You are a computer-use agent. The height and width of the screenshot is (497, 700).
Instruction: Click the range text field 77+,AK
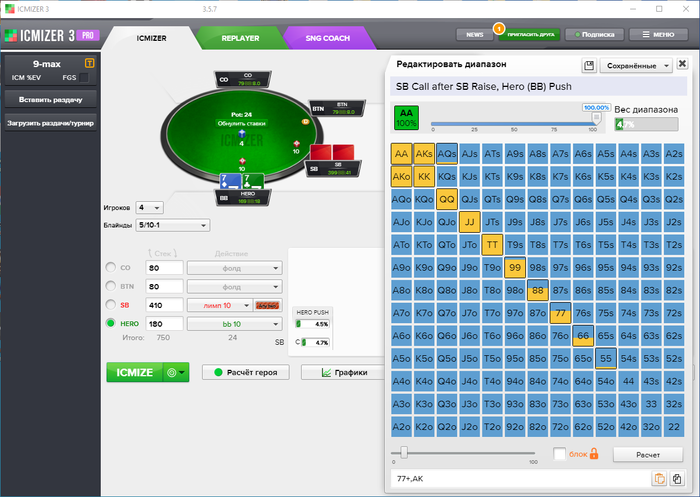pos(521,479)
